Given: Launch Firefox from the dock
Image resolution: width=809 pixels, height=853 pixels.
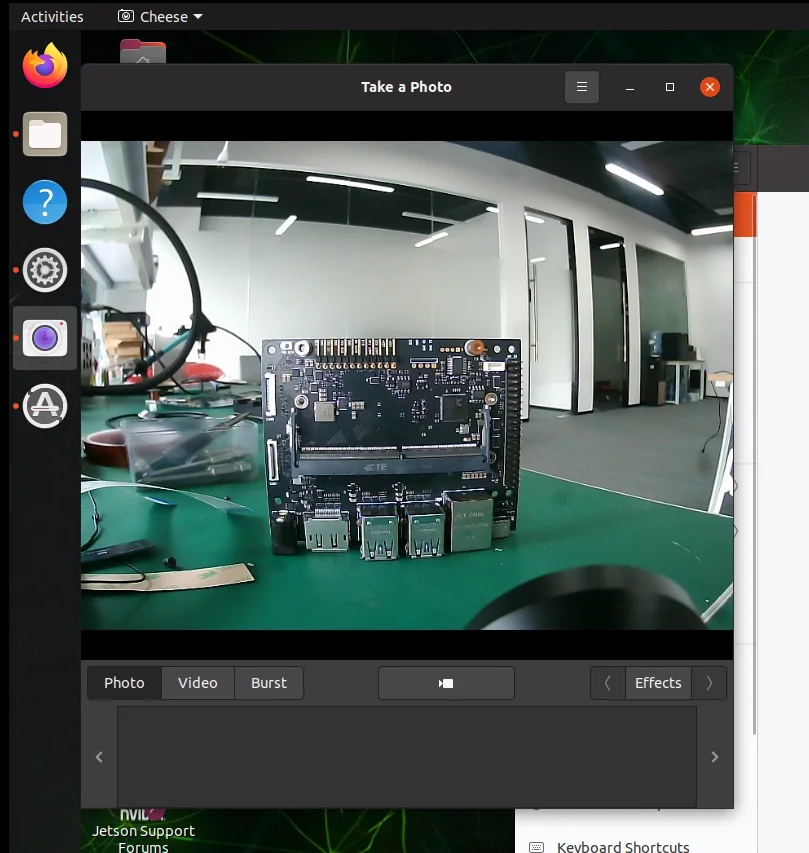Looking at the screenshot, I should (x=45, y=66).
